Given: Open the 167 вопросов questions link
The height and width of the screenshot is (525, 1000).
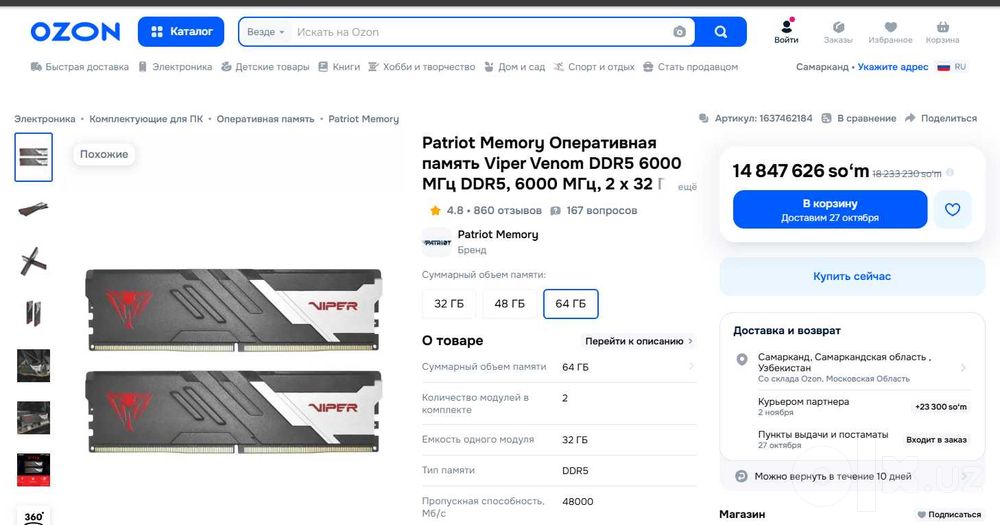Looking at the screenshot, I should coord(594,211).
